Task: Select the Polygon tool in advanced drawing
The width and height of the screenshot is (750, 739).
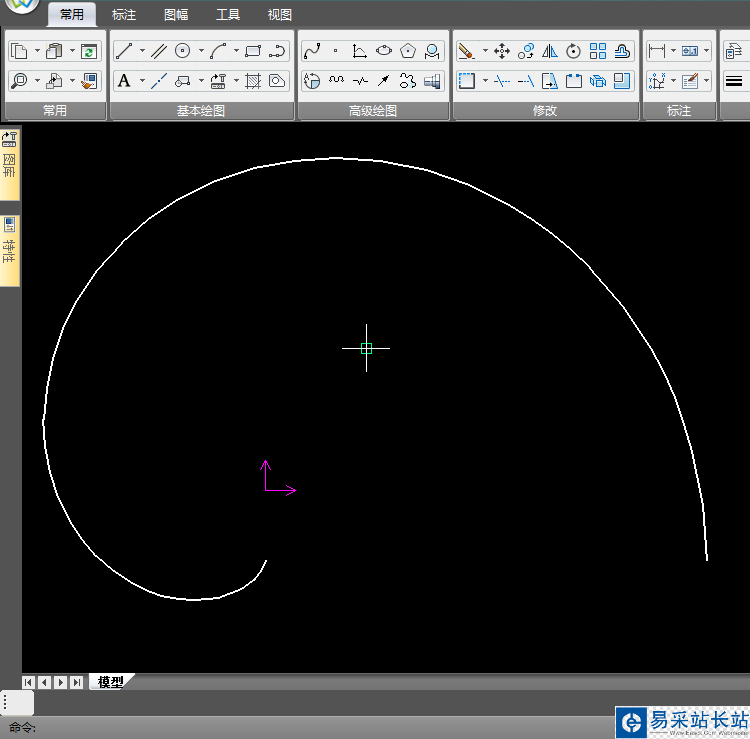Action: (408, 51)
